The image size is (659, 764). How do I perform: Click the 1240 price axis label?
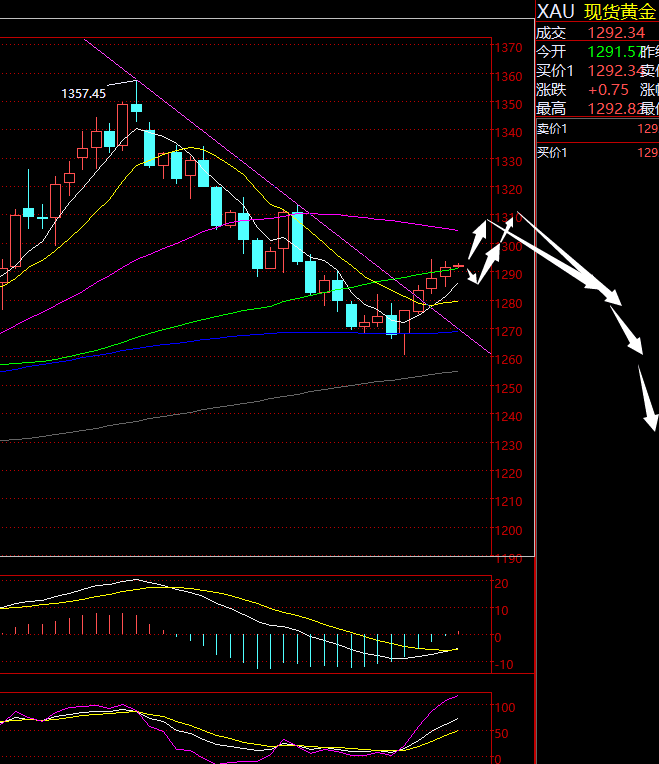[508, 417]
